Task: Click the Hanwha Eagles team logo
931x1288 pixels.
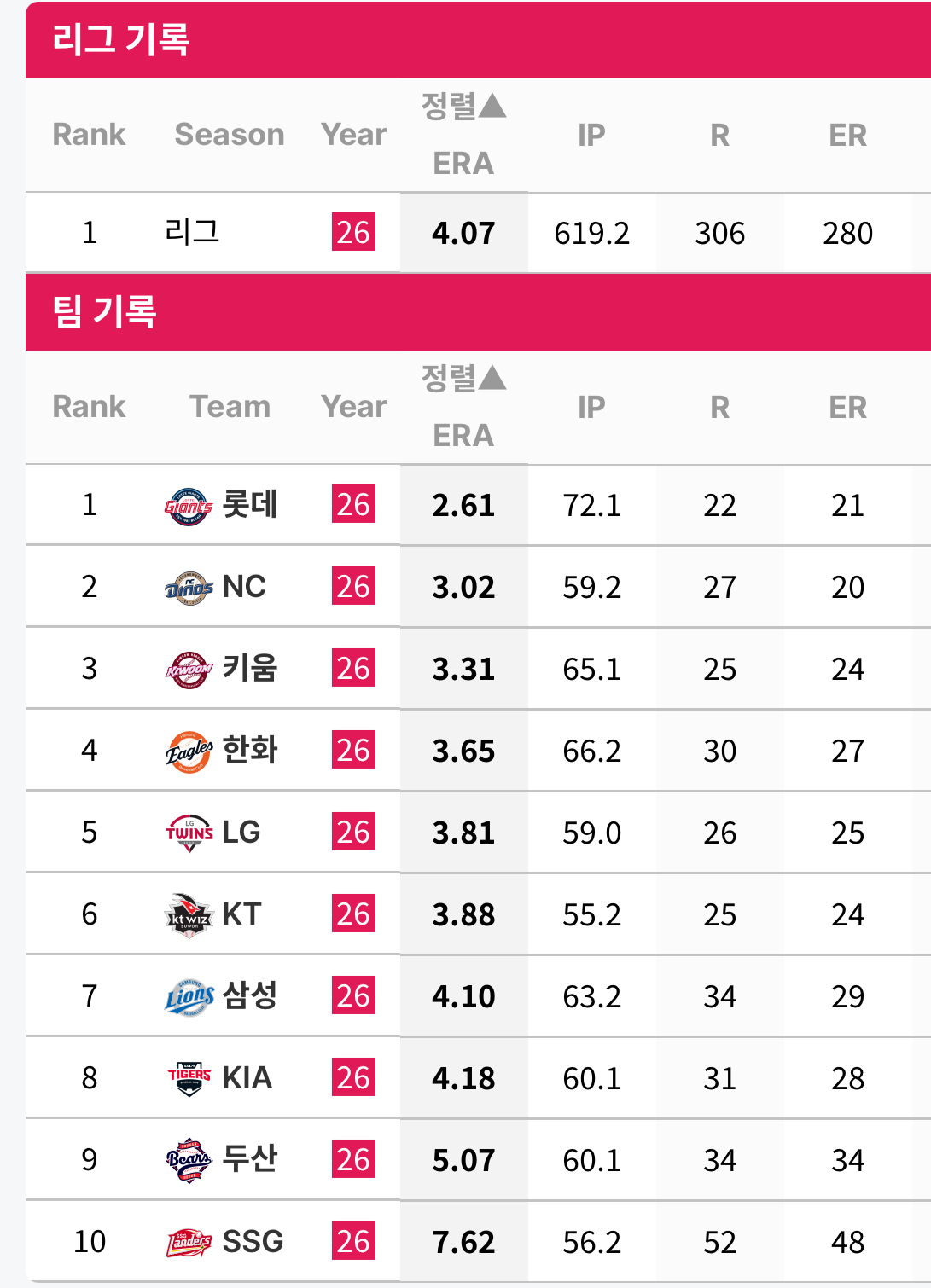Action: point(188,752)
